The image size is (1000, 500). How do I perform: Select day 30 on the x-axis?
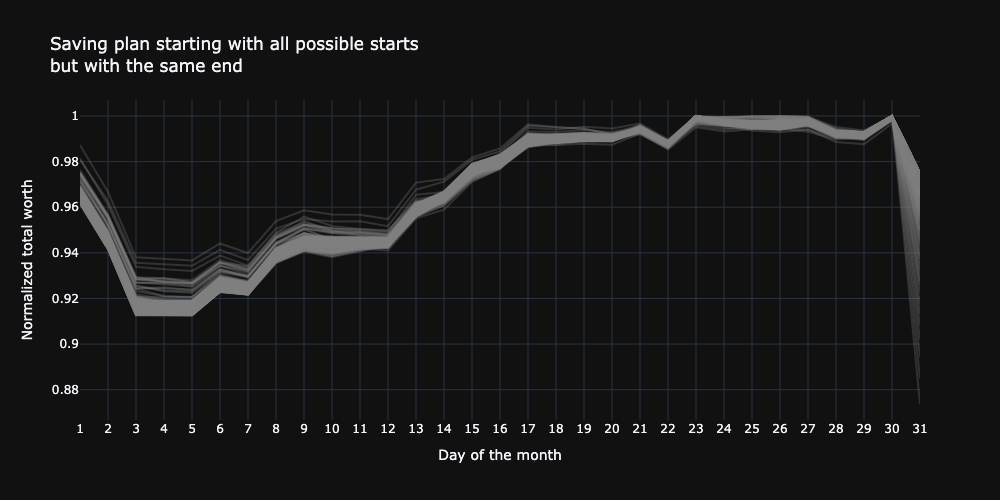tap(892, 428)
